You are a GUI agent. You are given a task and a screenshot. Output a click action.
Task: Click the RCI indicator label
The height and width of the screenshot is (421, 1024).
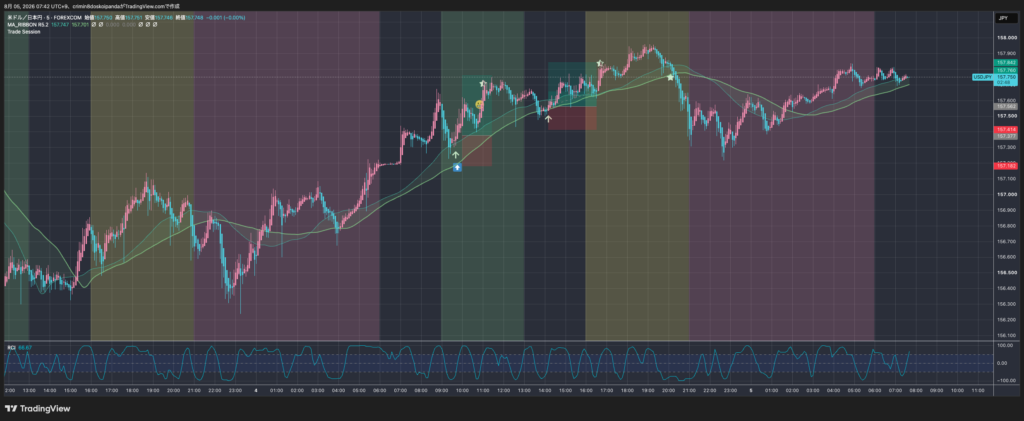[x=10, y=346]
